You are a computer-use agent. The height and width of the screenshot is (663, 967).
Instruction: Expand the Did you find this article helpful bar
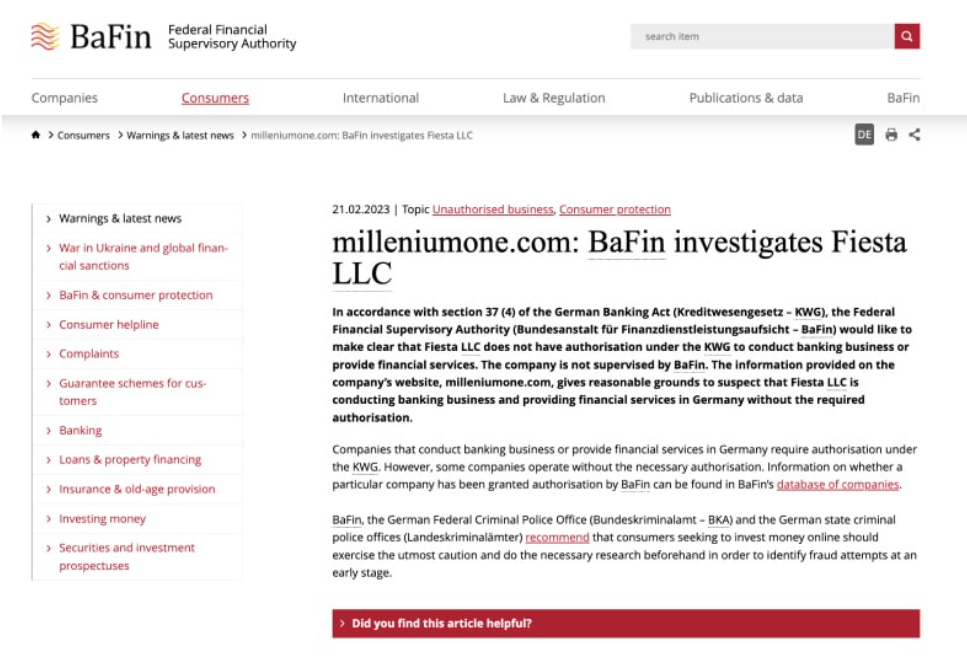click(x=626, y=623)
